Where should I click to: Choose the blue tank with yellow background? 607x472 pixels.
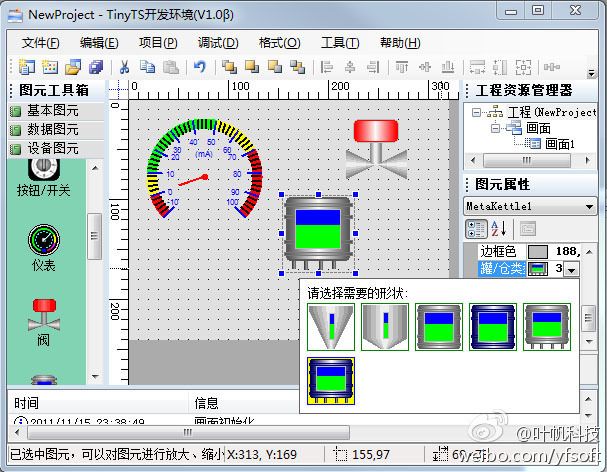point(331,381)
